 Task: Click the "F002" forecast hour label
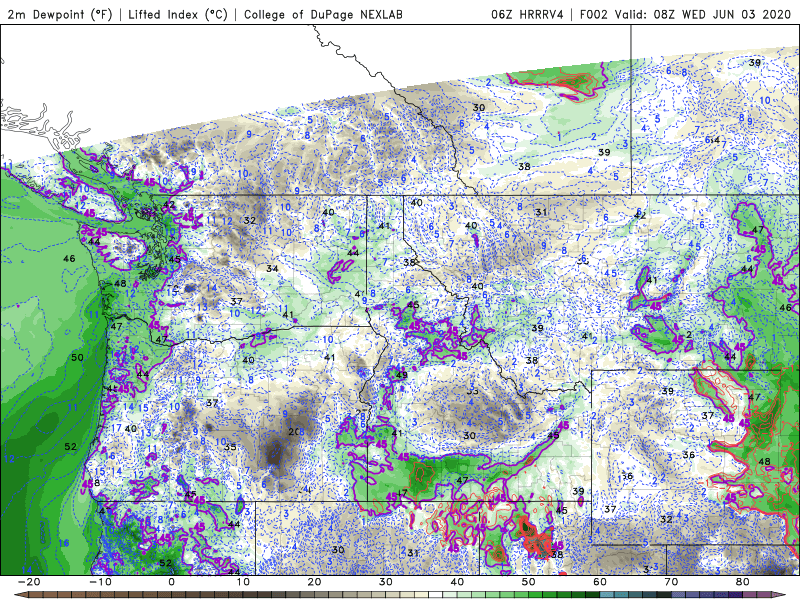[x=593, y=14]
